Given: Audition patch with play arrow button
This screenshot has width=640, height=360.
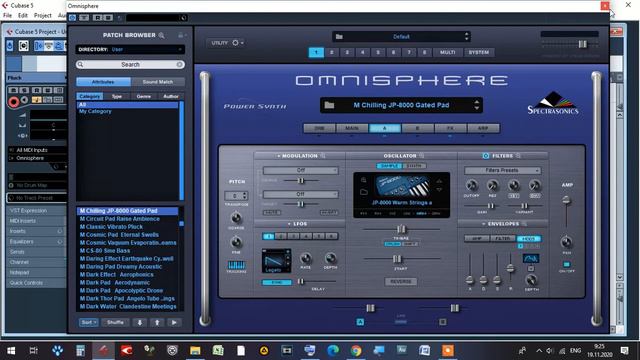Looking at the screenshot, I should 174,322.
